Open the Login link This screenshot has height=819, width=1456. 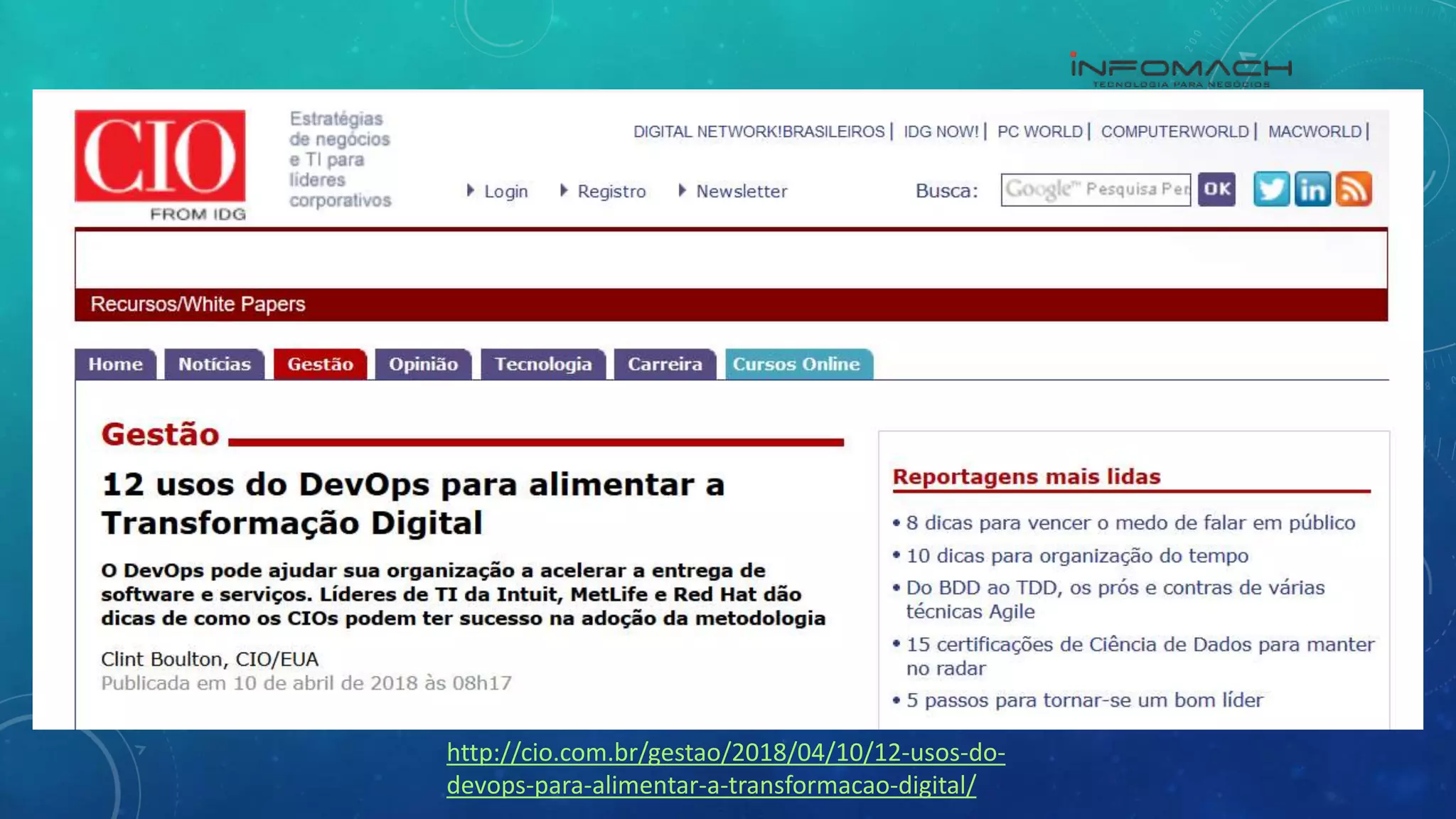tap(506, 191)
